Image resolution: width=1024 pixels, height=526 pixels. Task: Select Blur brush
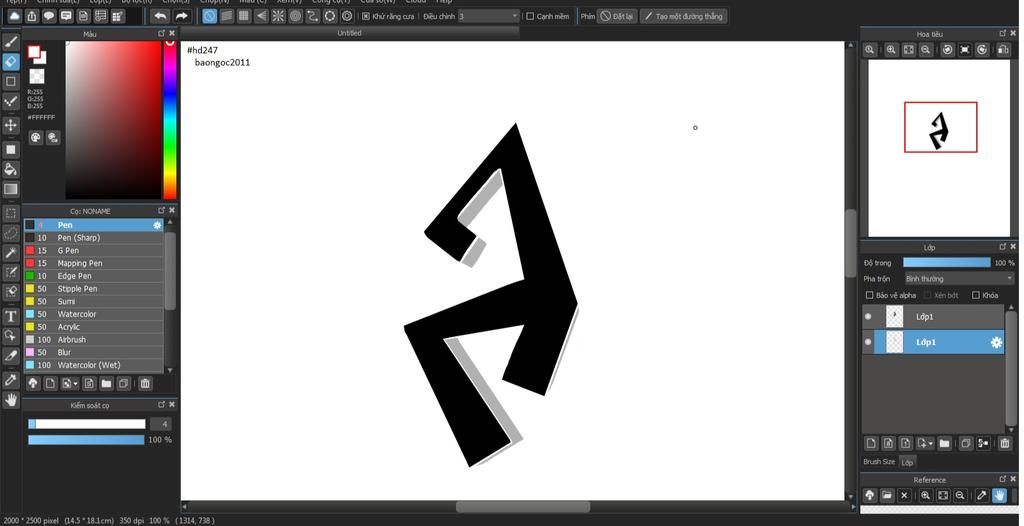[x=93, y=352]
